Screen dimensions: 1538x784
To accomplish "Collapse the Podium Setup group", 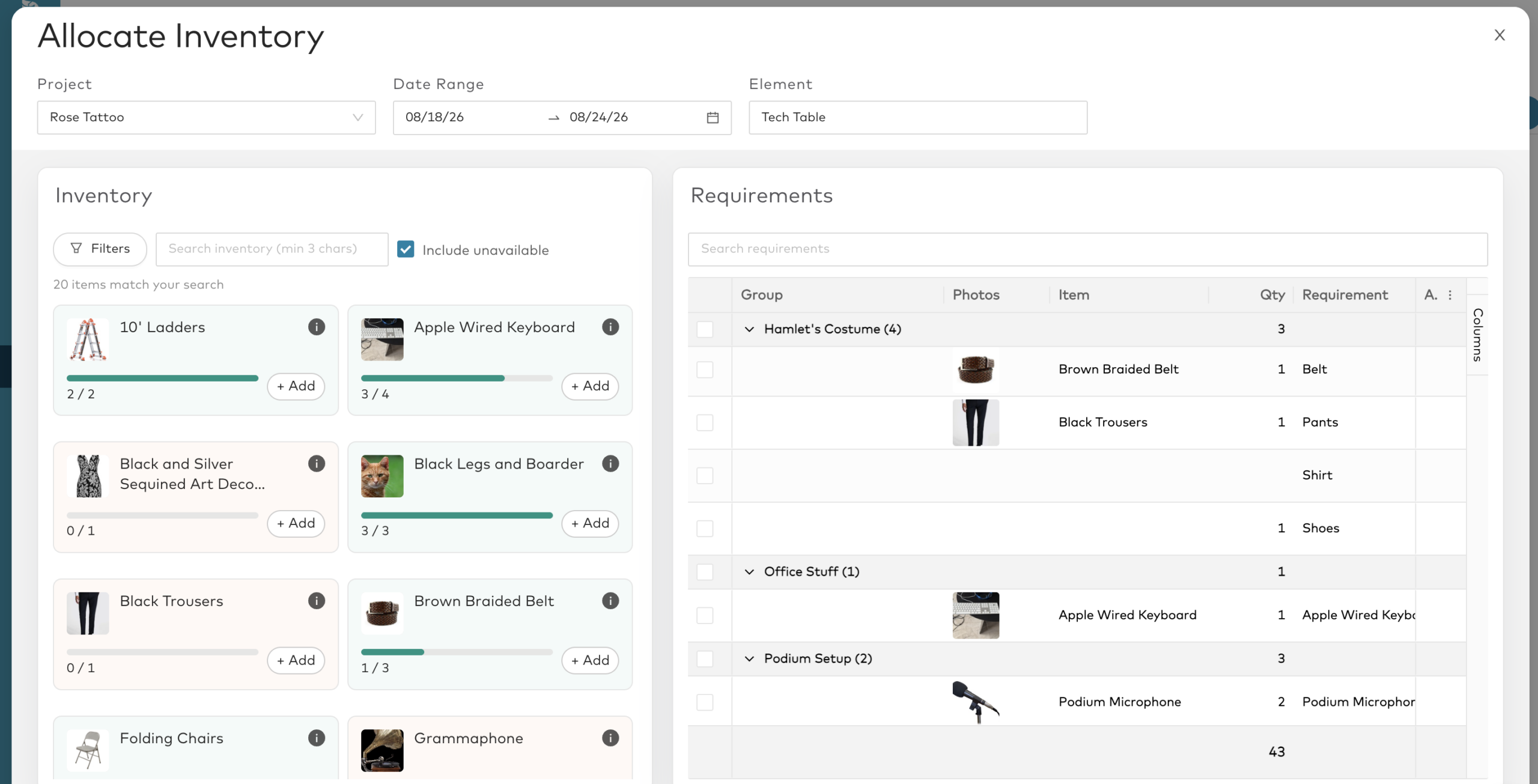I will point(749,659).
